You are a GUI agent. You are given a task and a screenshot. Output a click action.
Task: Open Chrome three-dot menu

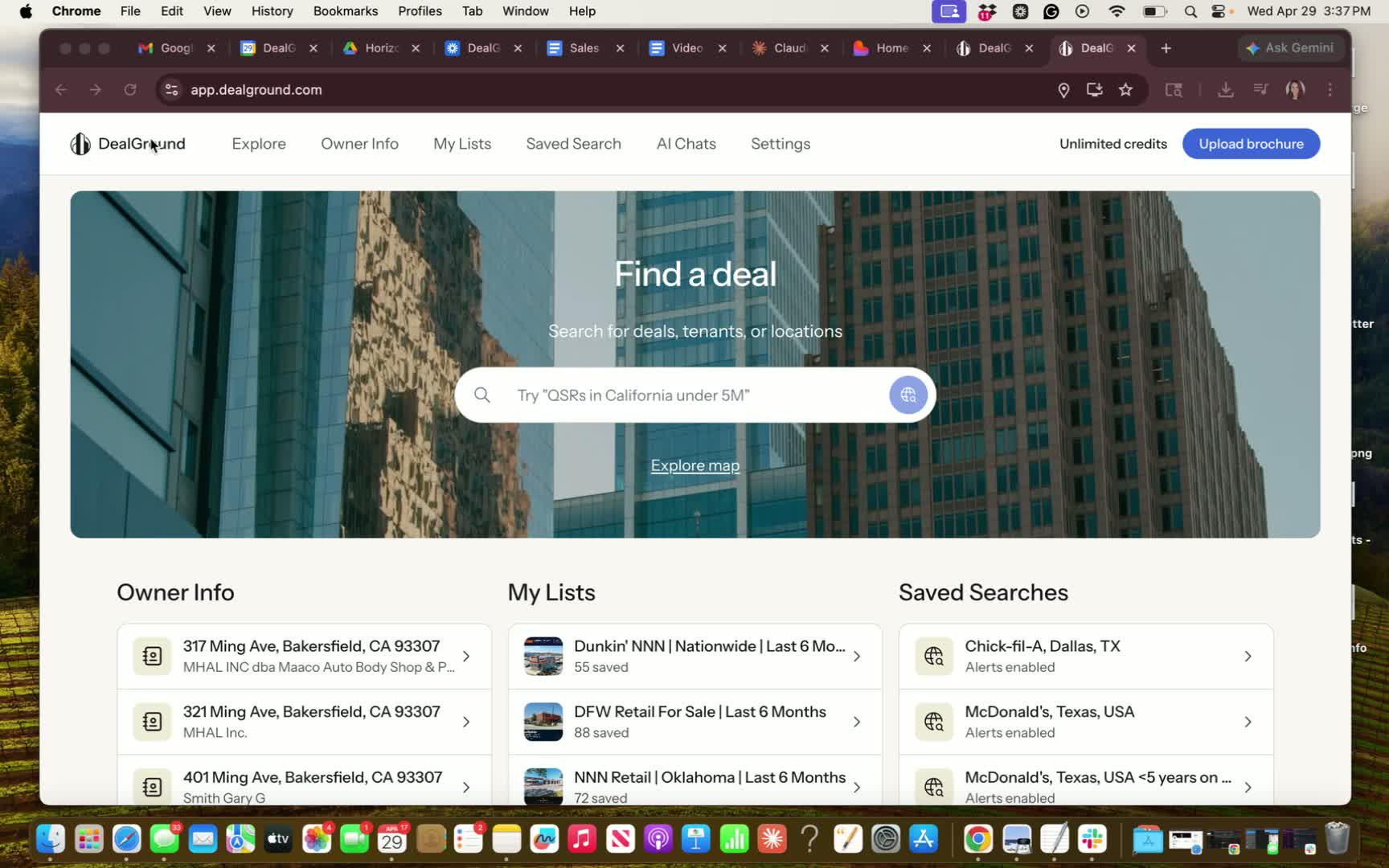pos(1330,89)
